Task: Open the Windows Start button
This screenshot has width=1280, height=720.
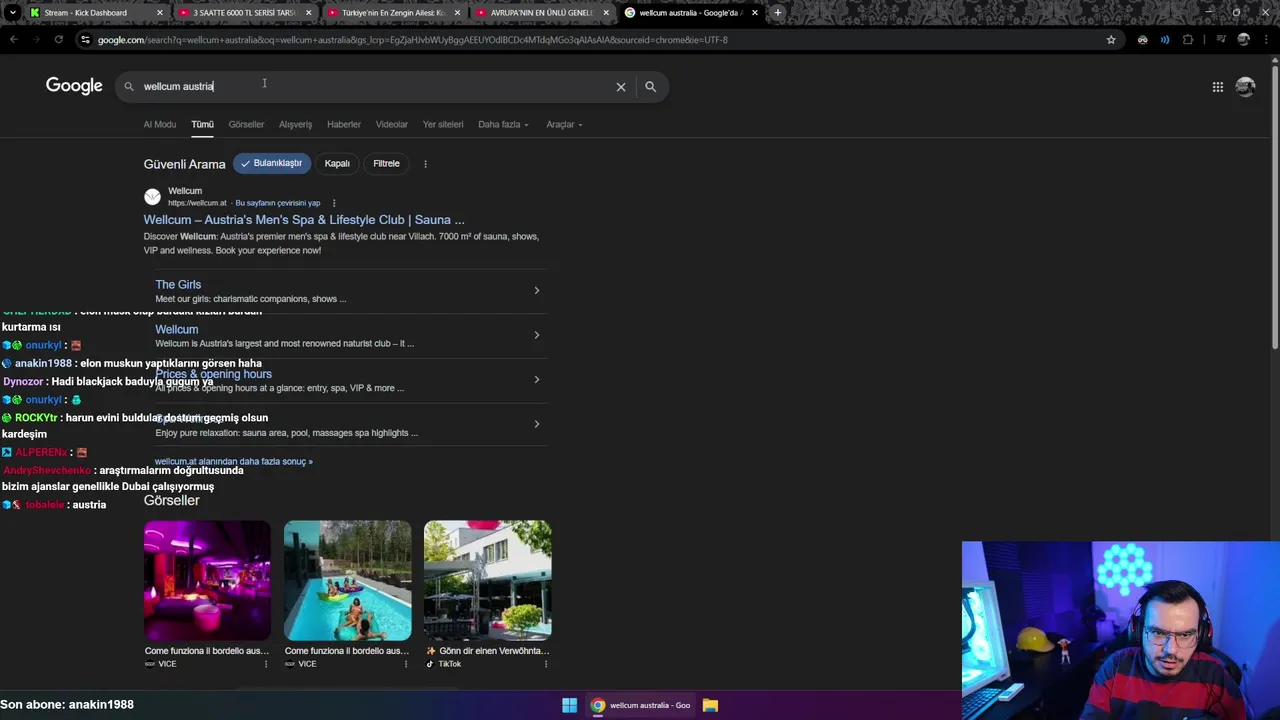Action: pos(569,705)
